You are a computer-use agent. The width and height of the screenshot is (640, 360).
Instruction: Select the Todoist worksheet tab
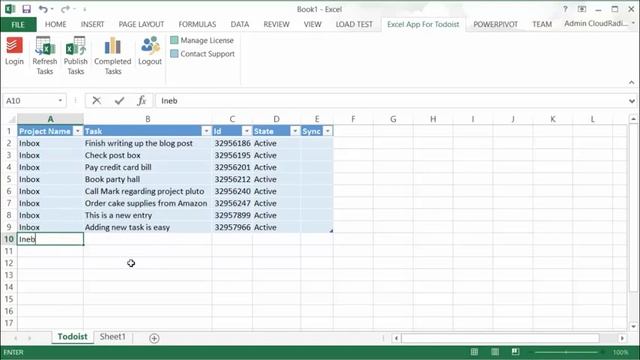pos(72,337)
